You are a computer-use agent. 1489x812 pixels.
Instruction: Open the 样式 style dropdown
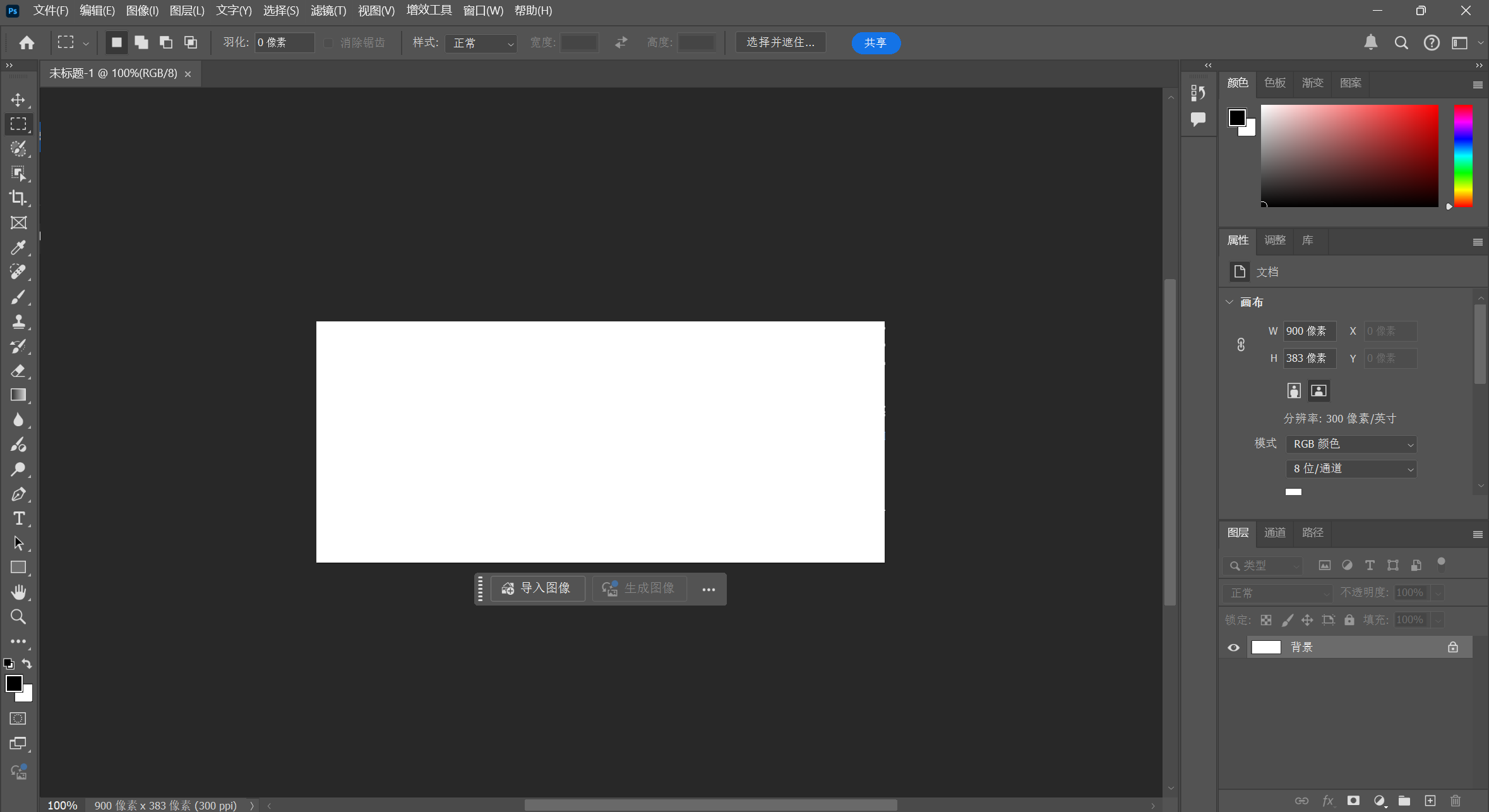pyautogui.click(x=481, y=43)
